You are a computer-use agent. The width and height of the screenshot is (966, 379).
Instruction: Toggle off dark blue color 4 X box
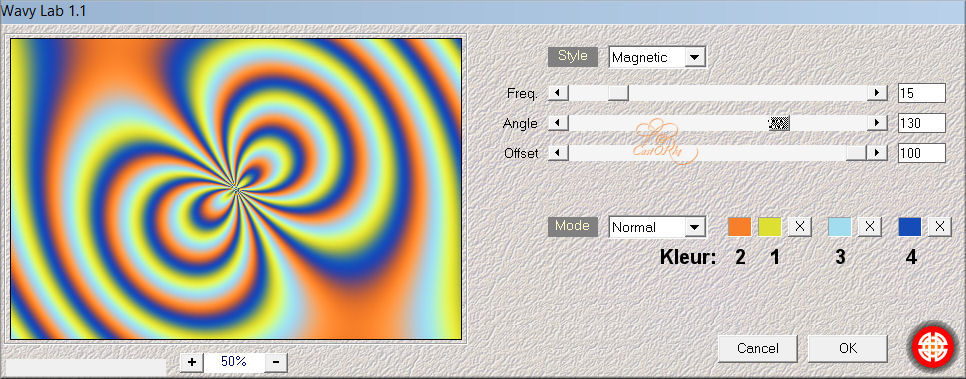tap(939, 227)
